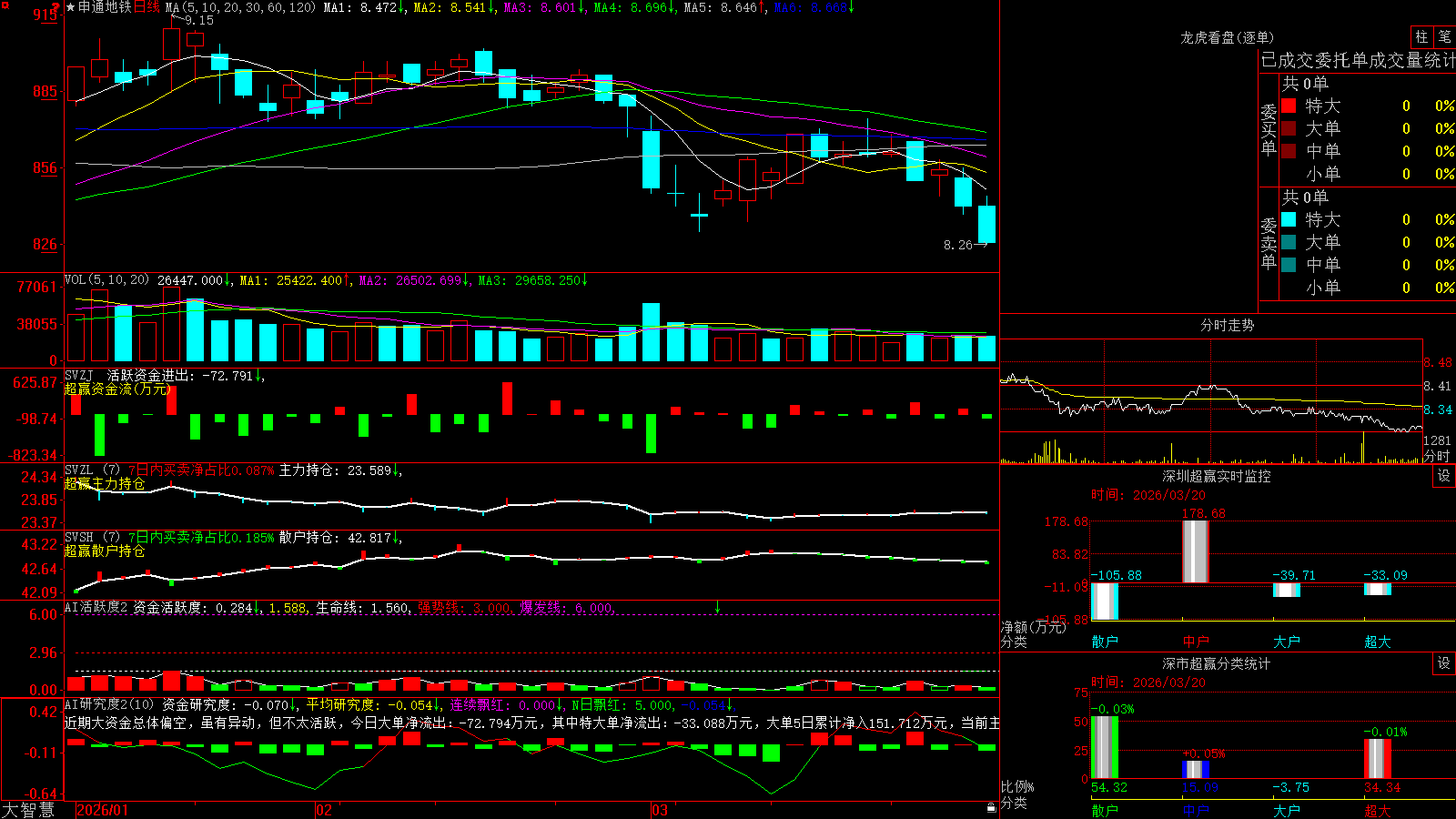Click the 超赢主力持仓 indicator label
Viewport: 1456px width, 819px height.
click(x=105, y=483)
